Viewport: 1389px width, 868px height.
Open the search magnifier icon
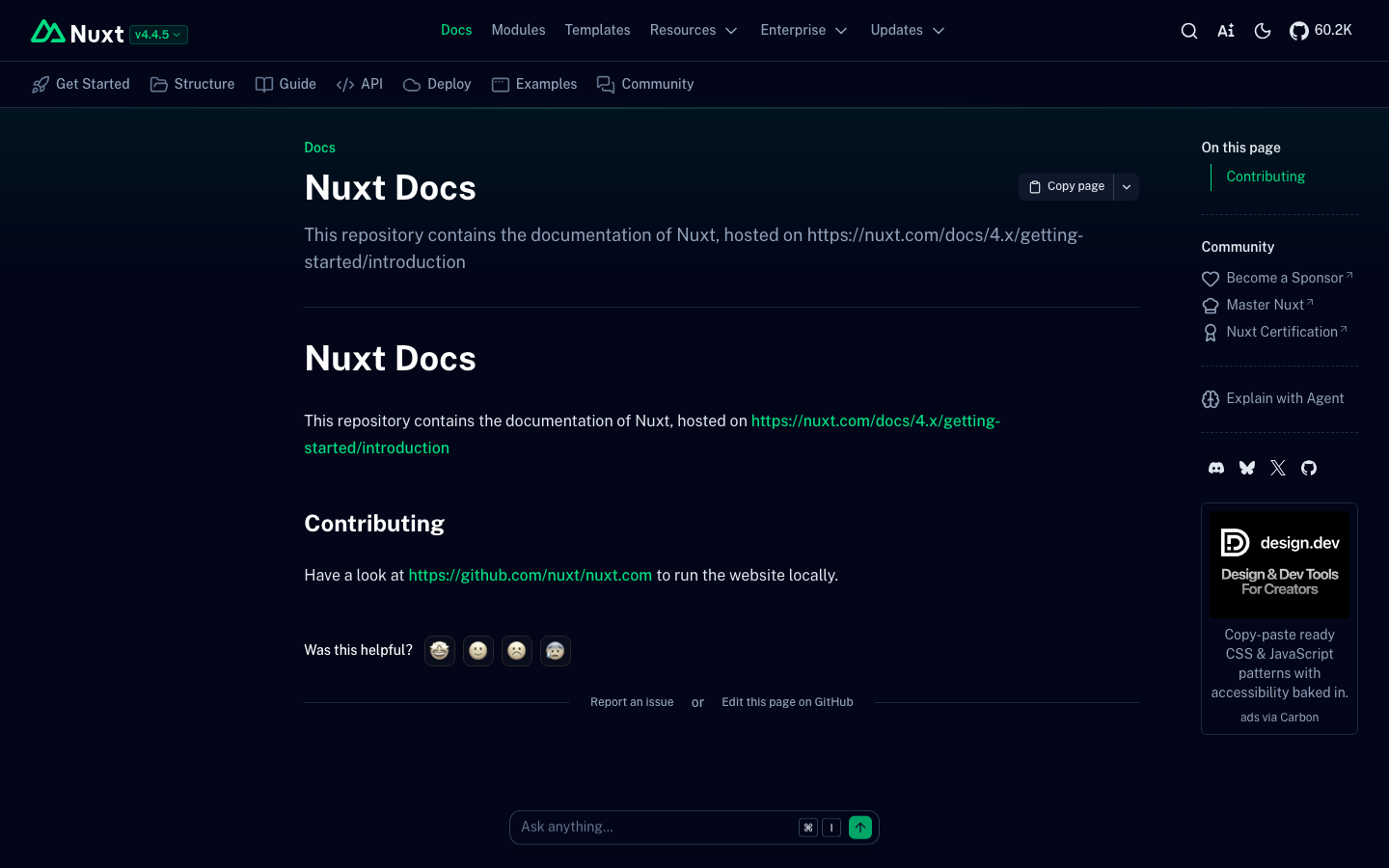coord(1189,31)
